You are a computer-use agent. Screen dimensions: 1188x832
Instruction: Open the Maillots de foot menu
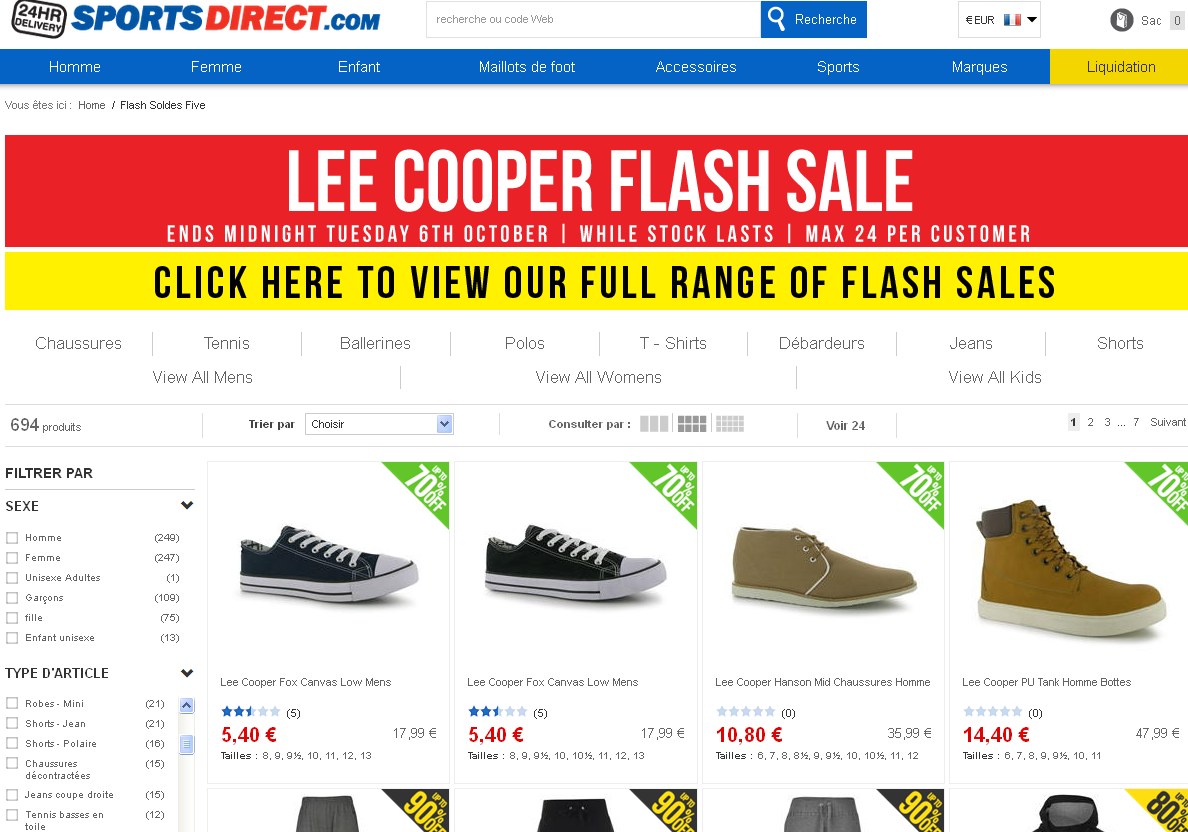(x=527, y=67)
